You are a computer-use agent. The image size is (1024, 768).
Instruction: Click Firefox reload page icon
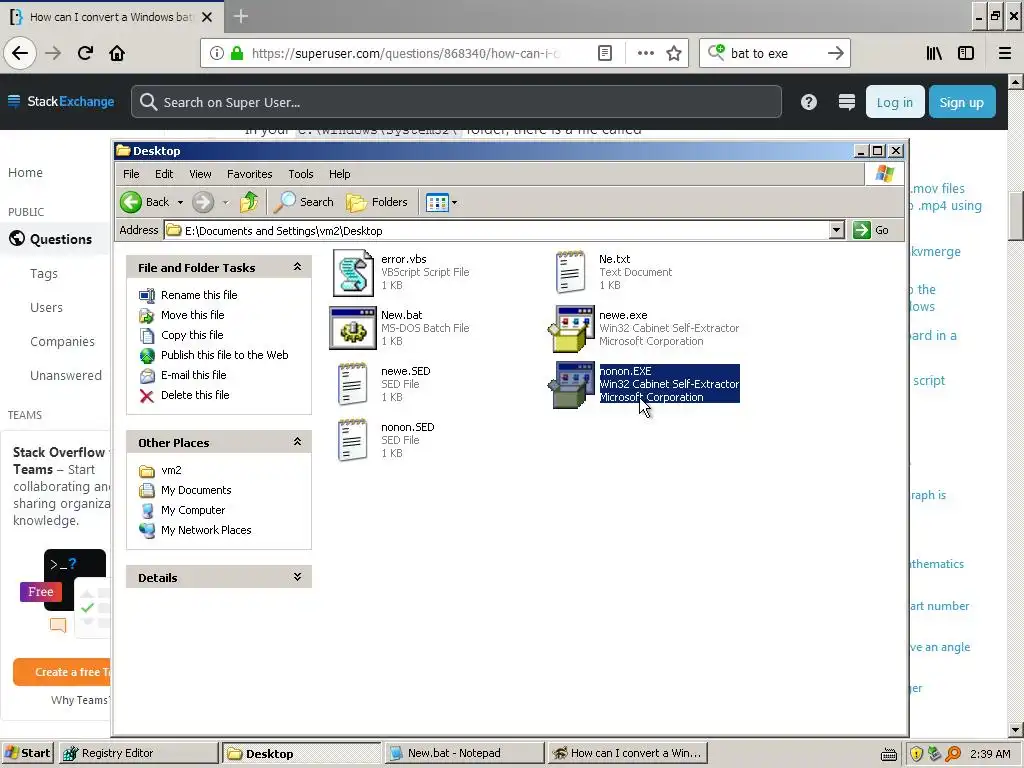point(85,53)
